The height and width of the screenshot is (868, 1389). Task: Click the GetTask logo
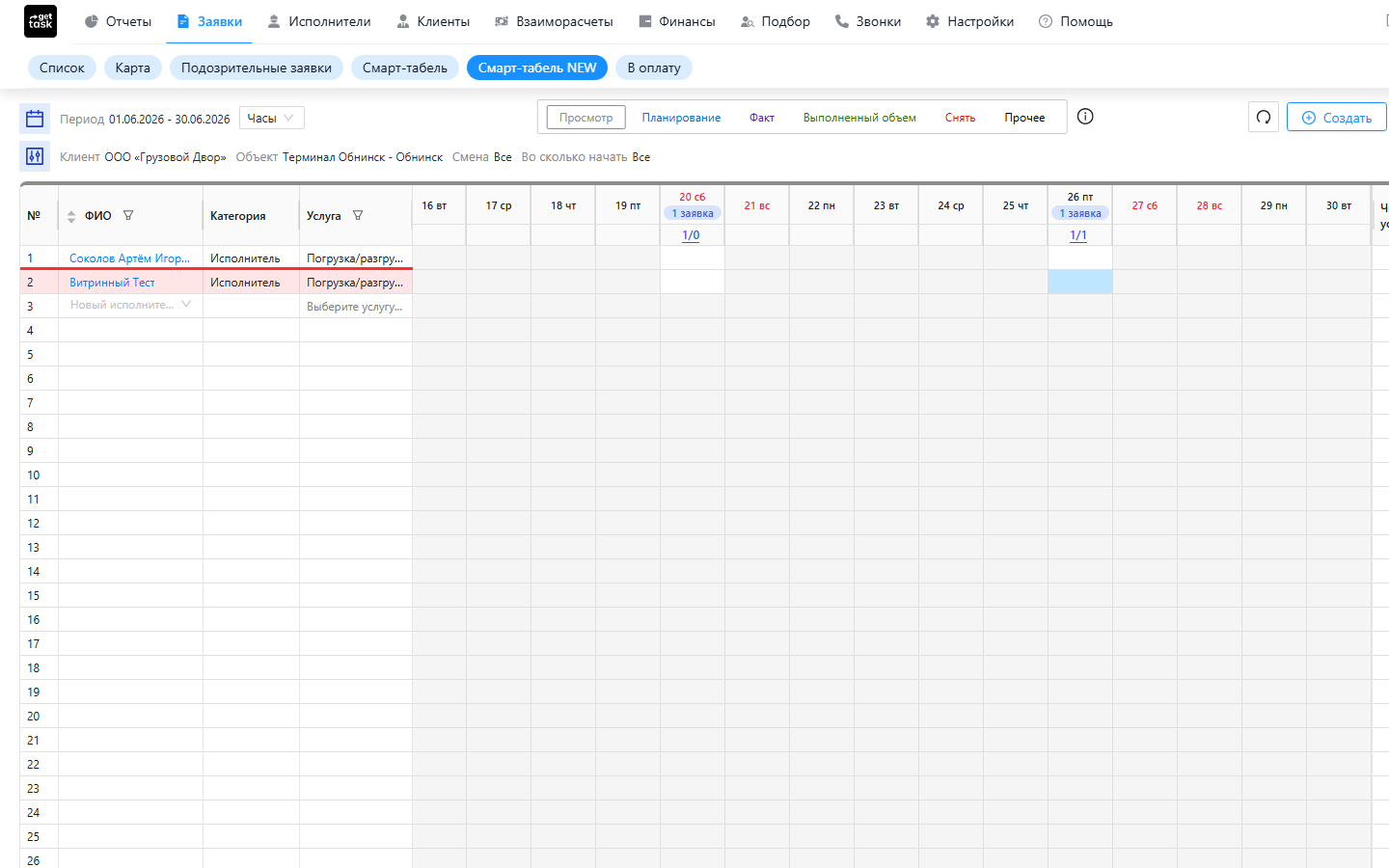[x=41, y=21]
